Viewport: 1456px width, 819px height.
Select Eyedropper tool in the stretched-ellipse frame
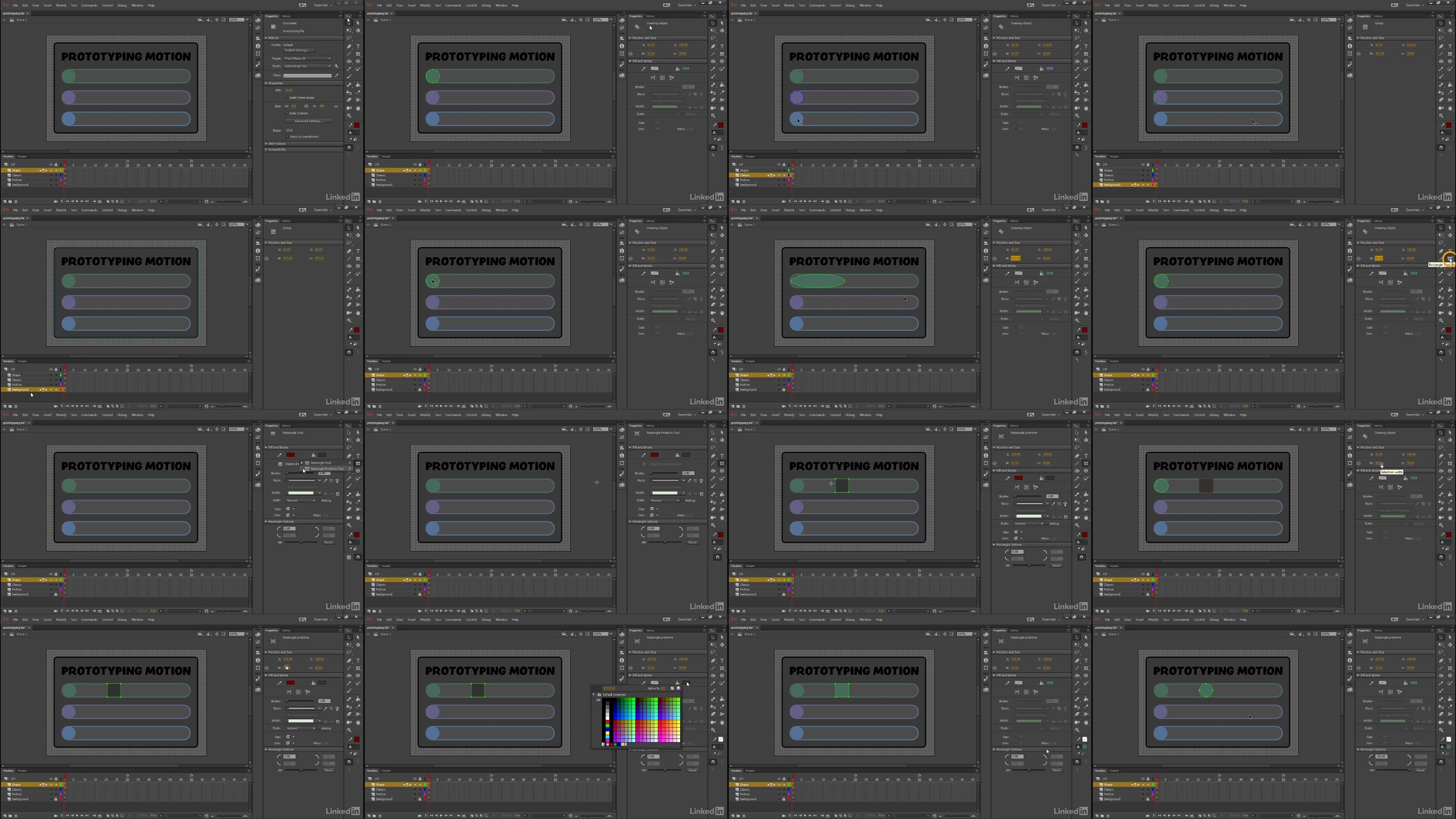[1087, 297]
